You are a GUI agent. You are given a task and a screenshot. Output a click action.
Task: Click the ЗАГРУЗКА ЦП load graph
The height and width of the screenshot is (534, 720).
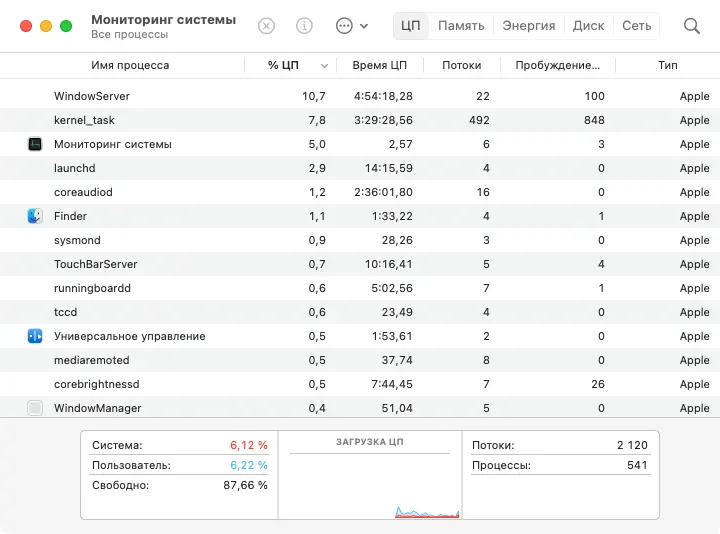tap(370, 487)
